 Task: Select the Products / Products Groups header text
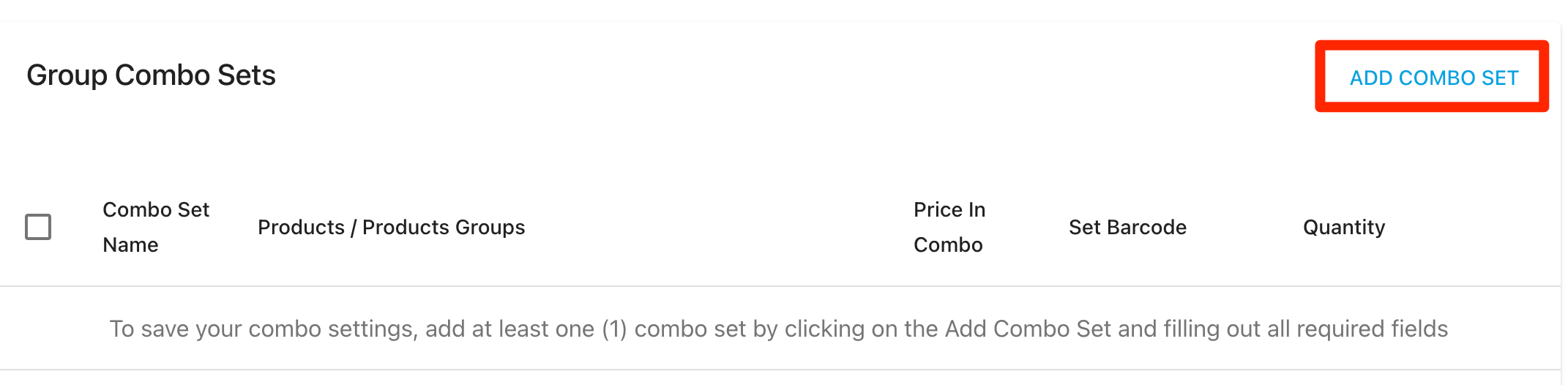pos(391,227)
